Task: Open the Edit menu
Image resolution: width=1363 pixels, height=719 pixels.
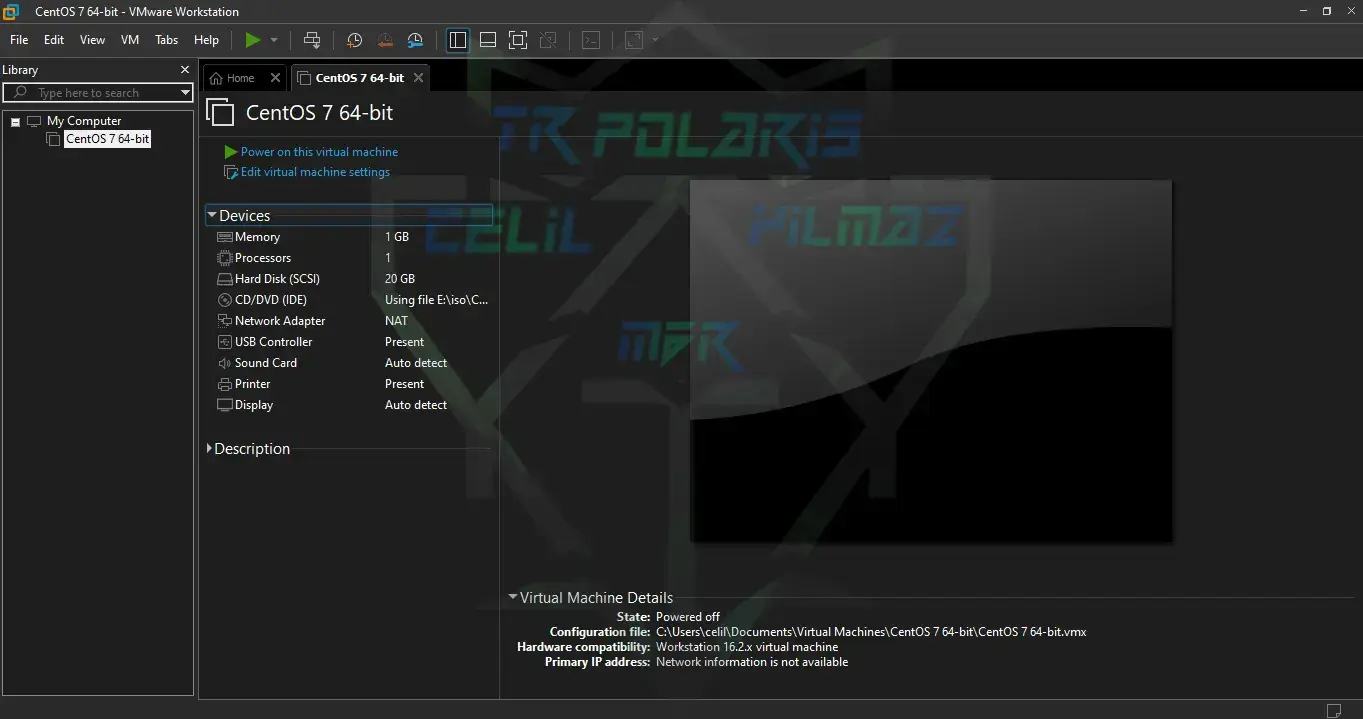Action: (x=54, y=40)
